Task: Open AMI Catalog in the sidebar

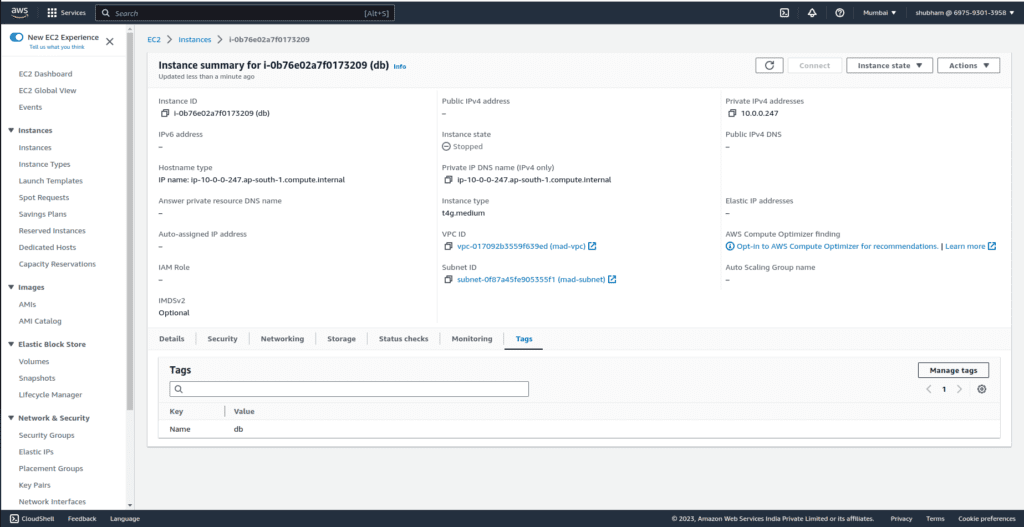Action: point(40,321)
